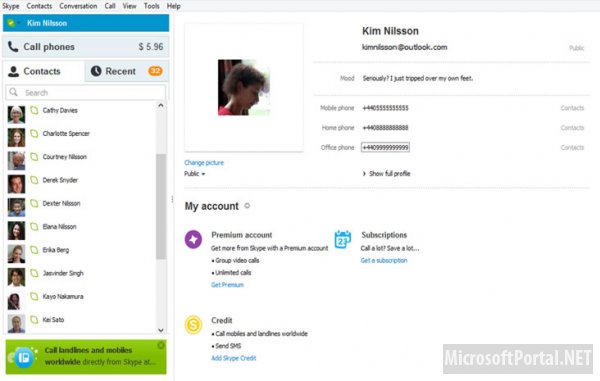Image resolution: width=600 pixels, height=381 pixels.
Task: Open the Contacts privacy setting for Mobile phone
Action: [572, 108]
